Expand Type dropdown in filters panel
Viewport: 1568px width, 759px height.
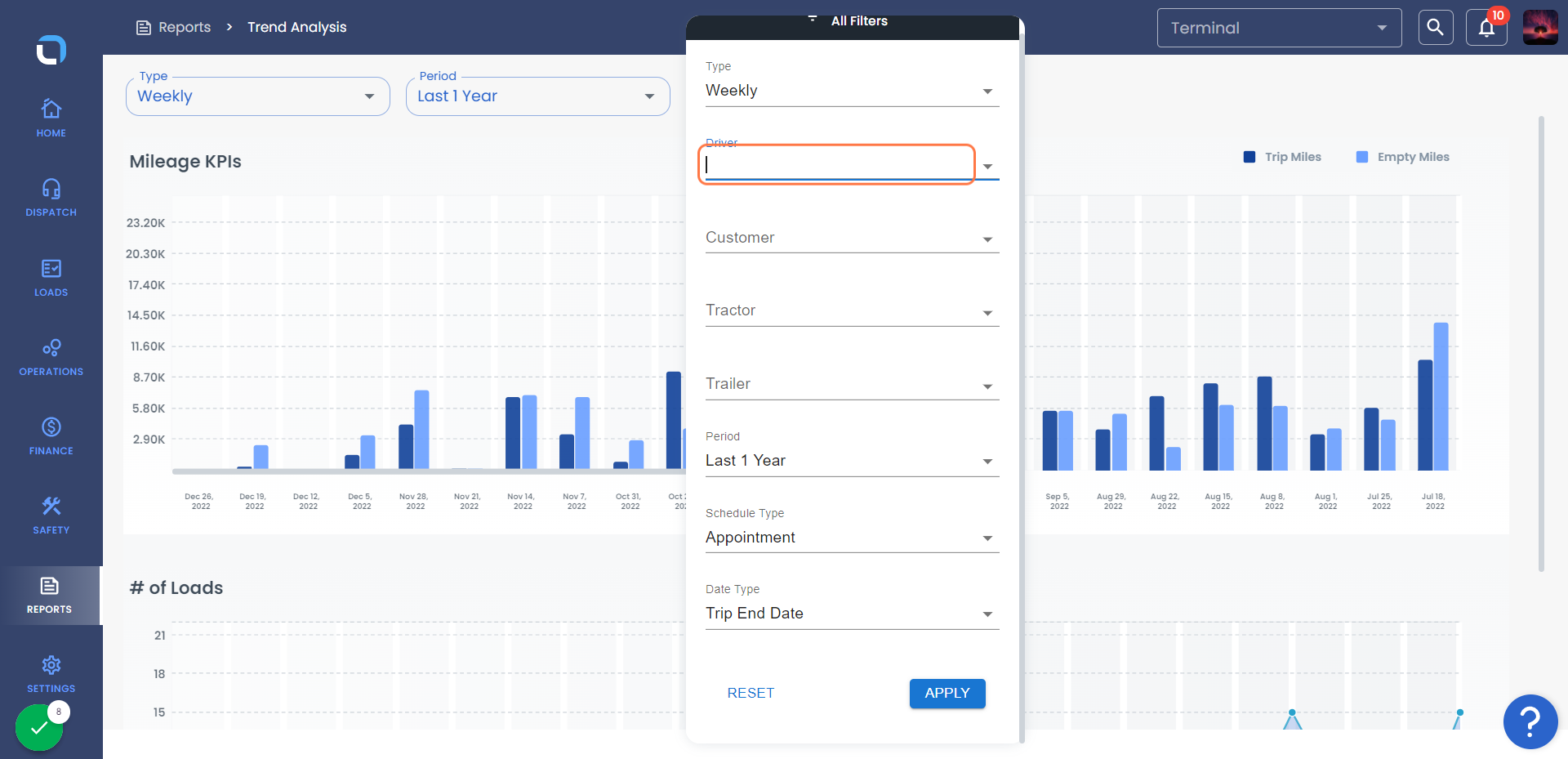point(852,91)
